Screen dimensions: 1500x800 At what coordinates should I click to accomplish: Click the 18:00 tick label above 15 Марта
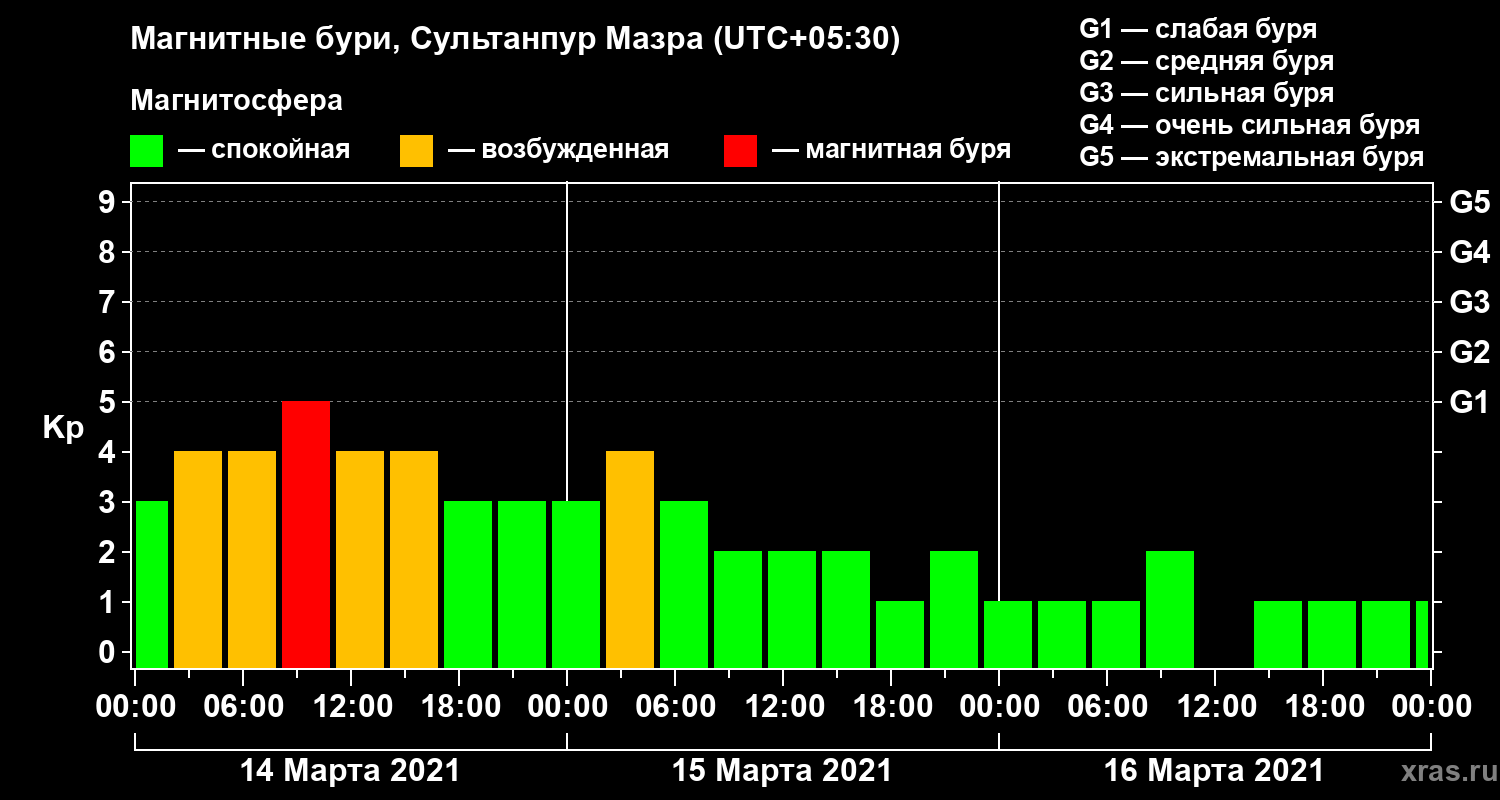click(891, 707)
